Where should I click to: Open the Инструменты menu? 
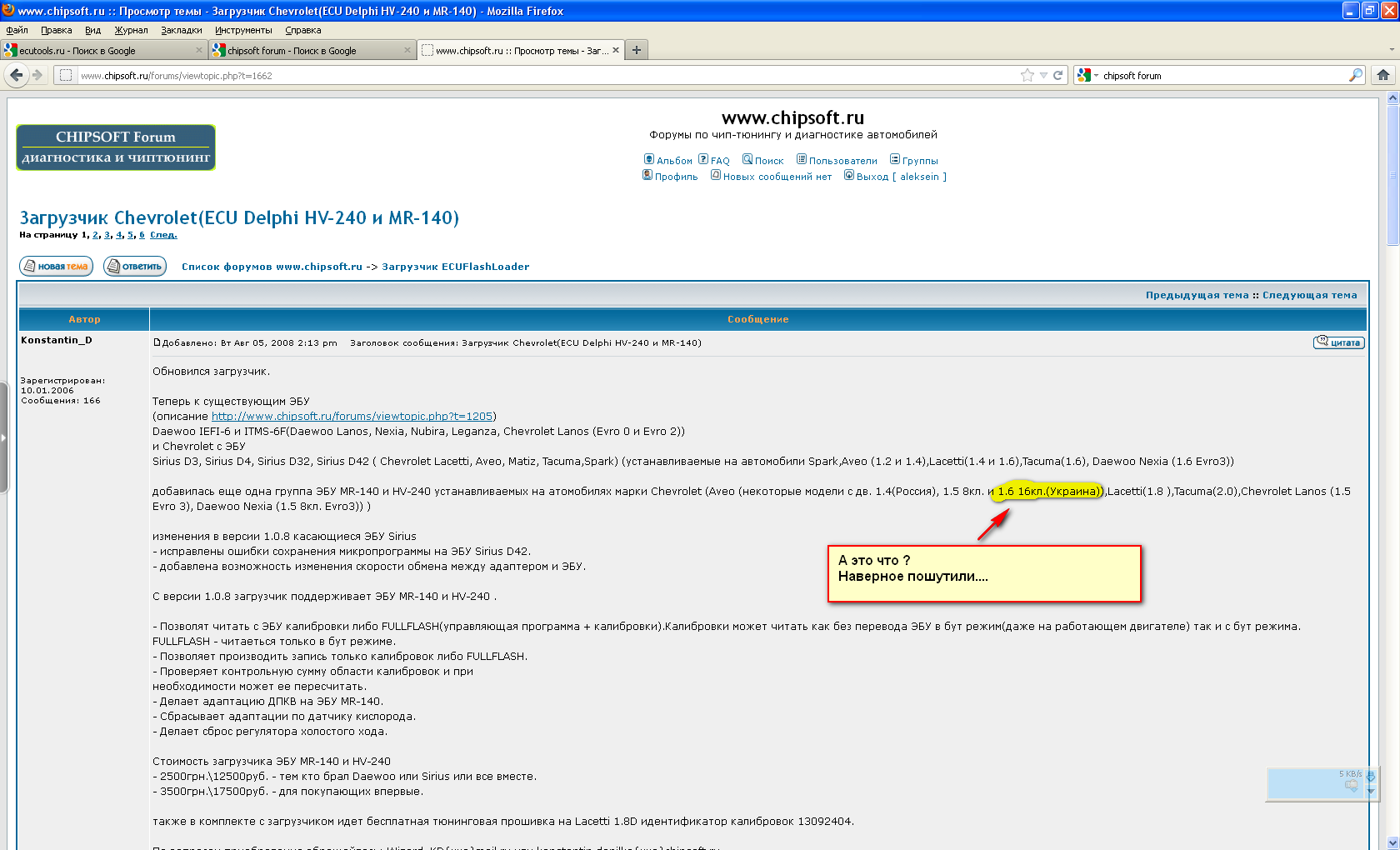243,30
